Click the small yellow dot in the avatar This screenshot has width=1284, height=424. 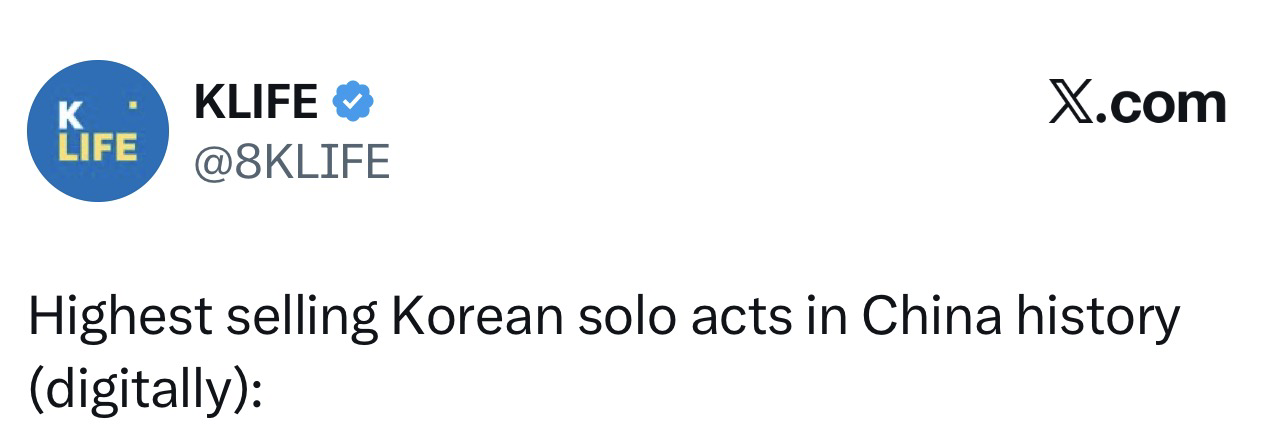click(x=133, y=104)
